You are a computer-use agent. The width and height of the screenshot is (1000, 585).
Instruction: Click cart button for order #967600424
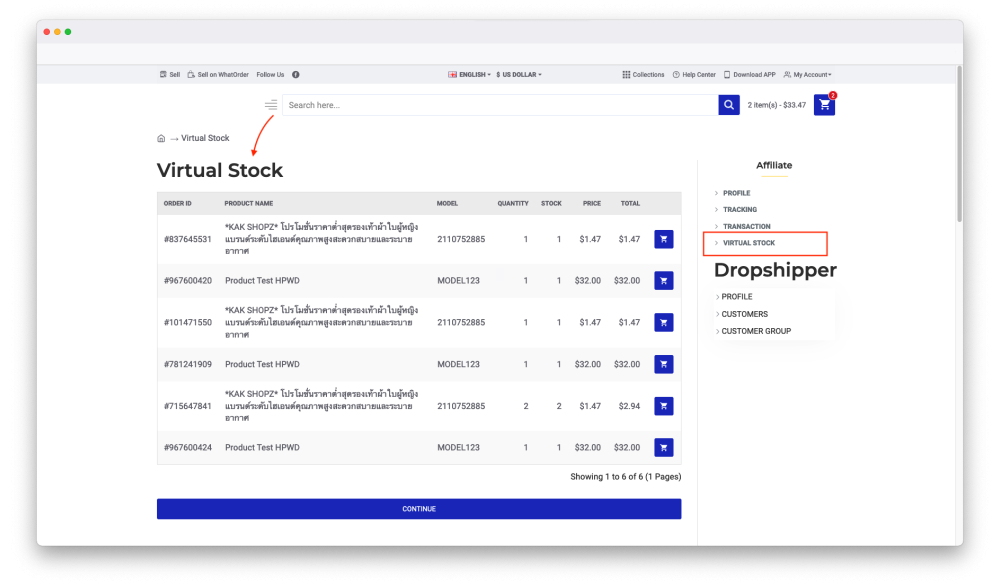pos(663,448)
